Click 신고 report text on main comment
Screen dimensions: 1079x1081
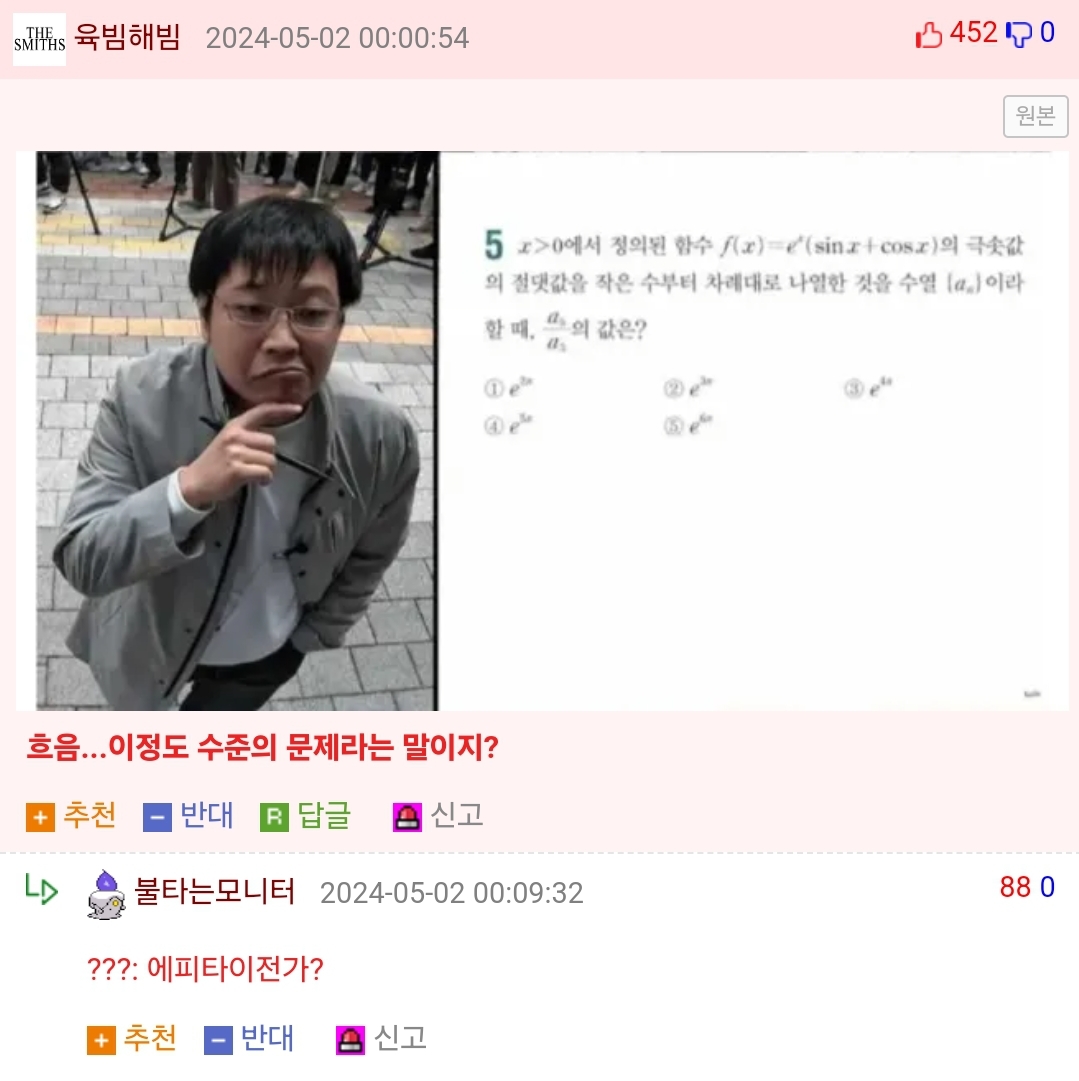coord(457,816)
